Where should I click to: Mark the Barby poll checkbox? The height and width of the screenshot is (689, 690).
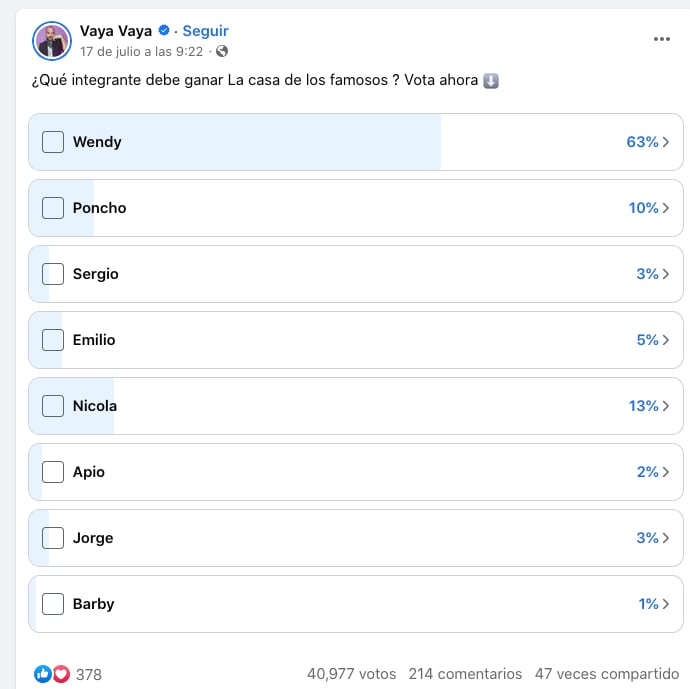pyautogui.click(x=53, y=604)
